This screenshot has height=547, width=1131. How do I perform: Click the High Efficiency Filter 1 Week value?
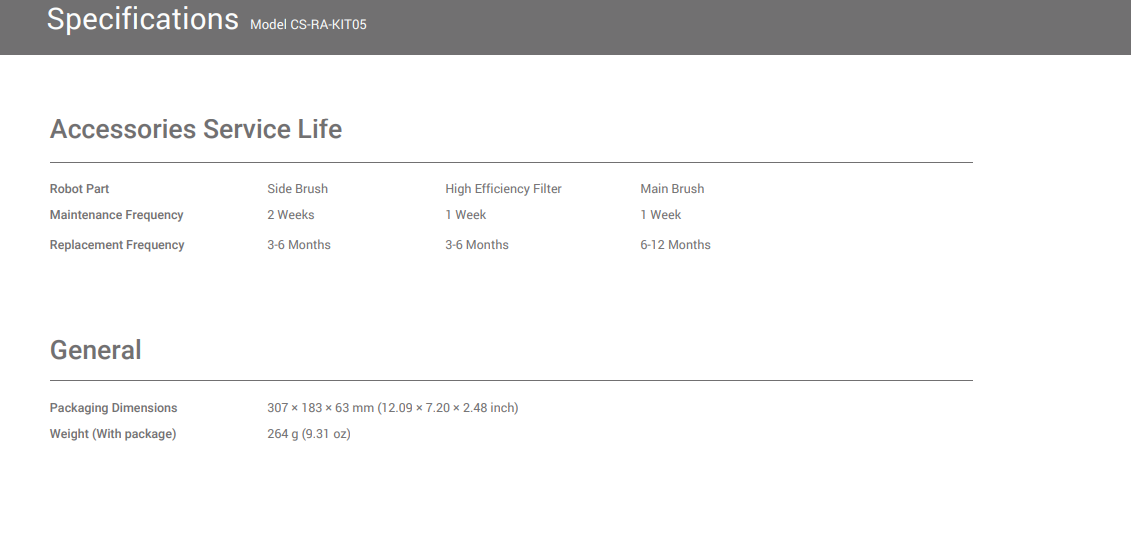[466, 215]
